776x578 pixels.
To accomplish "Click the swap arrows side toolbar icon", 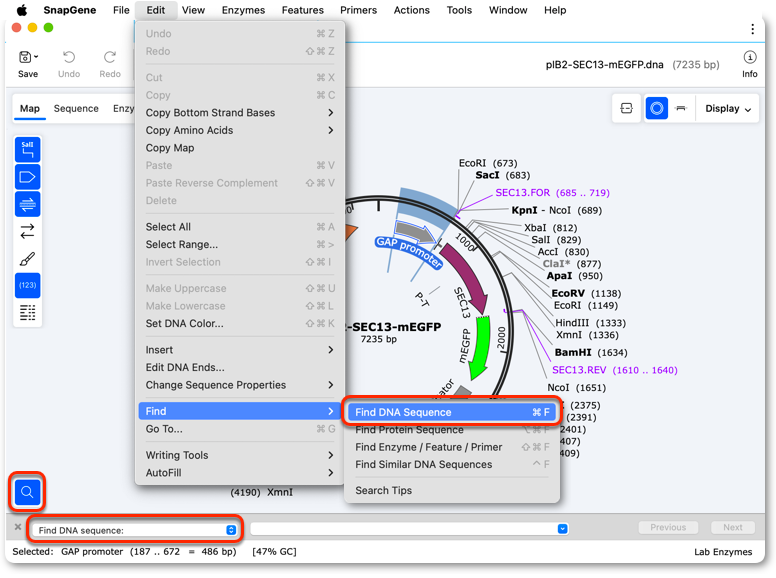I will click(28, 231).
